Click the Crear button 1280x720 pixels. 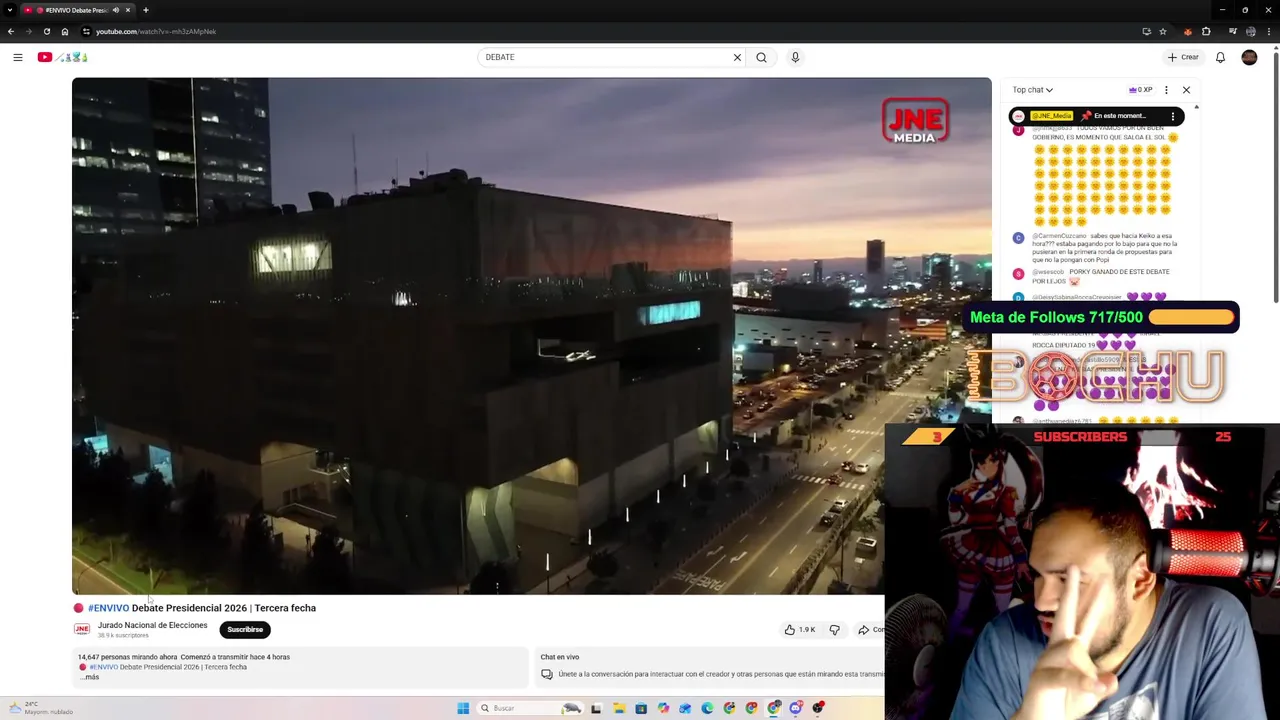1183,57
